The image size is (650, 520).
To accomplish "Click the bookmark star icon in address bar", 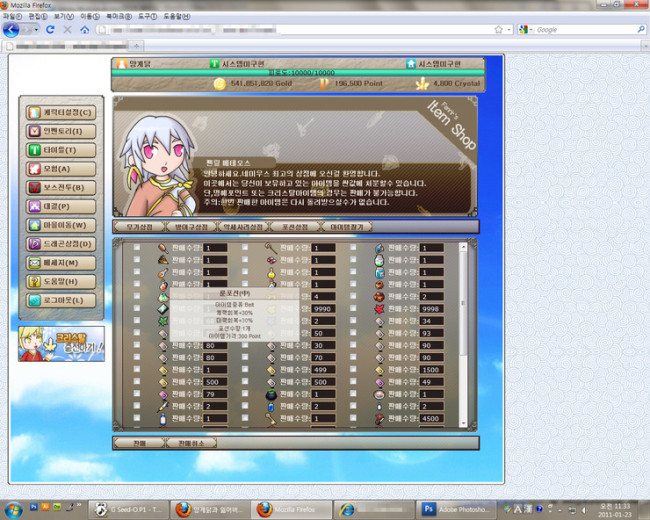I will click(498, 29).
